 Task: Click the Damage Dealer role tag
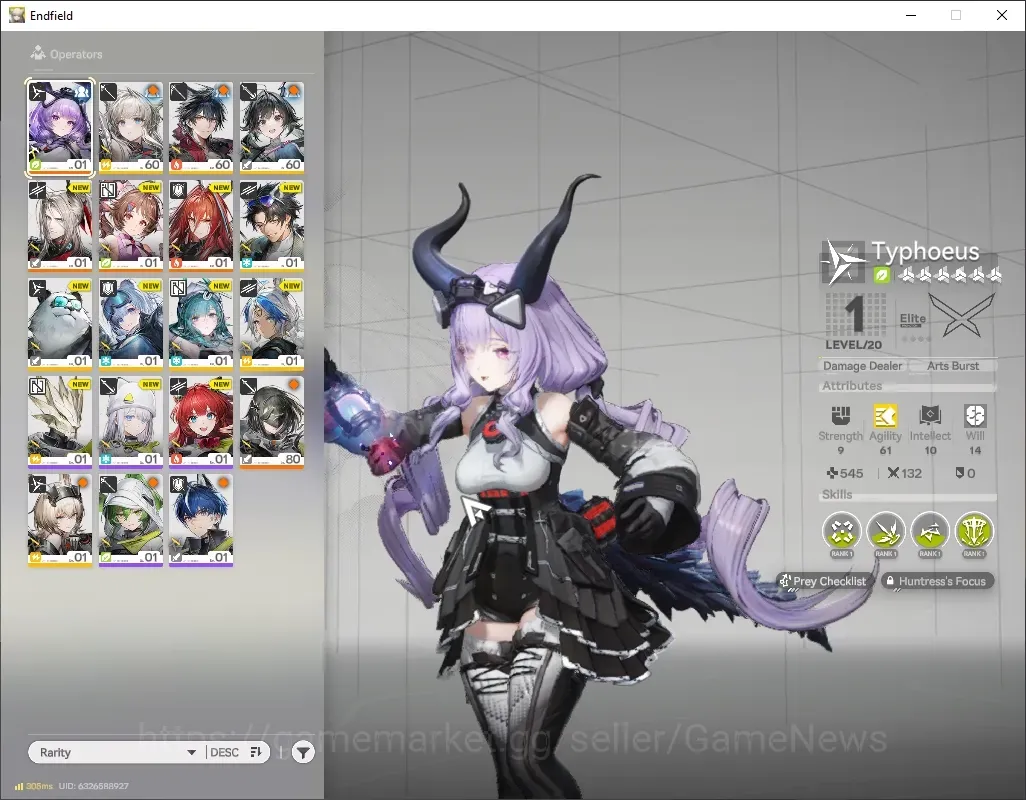862,366
